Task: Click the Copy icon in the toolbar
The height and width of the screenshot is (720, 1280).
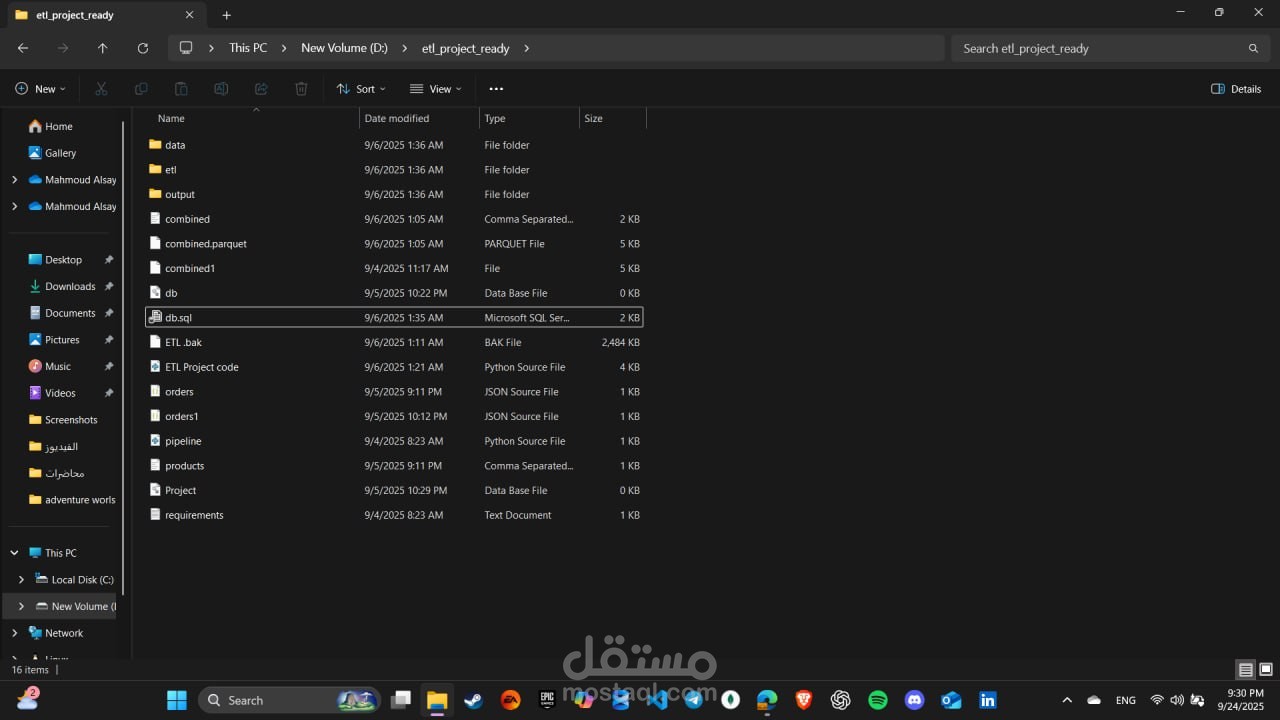Action: click(x=141, y=89)
